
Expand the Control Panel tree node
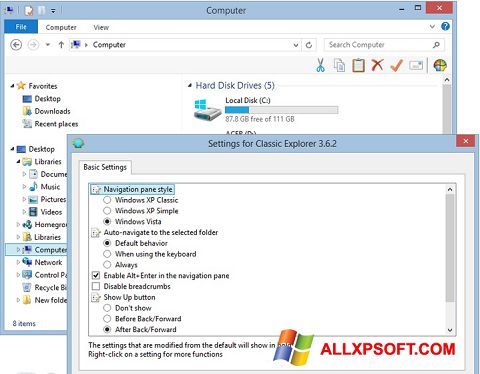(x=18, y=275)
